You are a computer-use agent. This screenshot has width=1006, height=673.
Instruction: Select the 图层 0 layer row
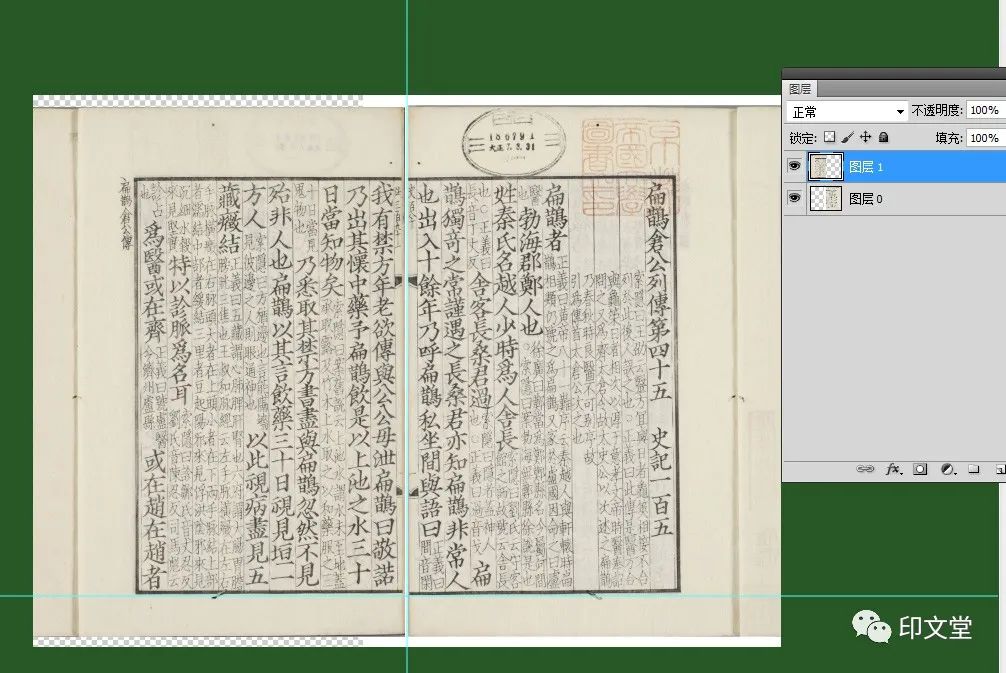tap(920, 199)
